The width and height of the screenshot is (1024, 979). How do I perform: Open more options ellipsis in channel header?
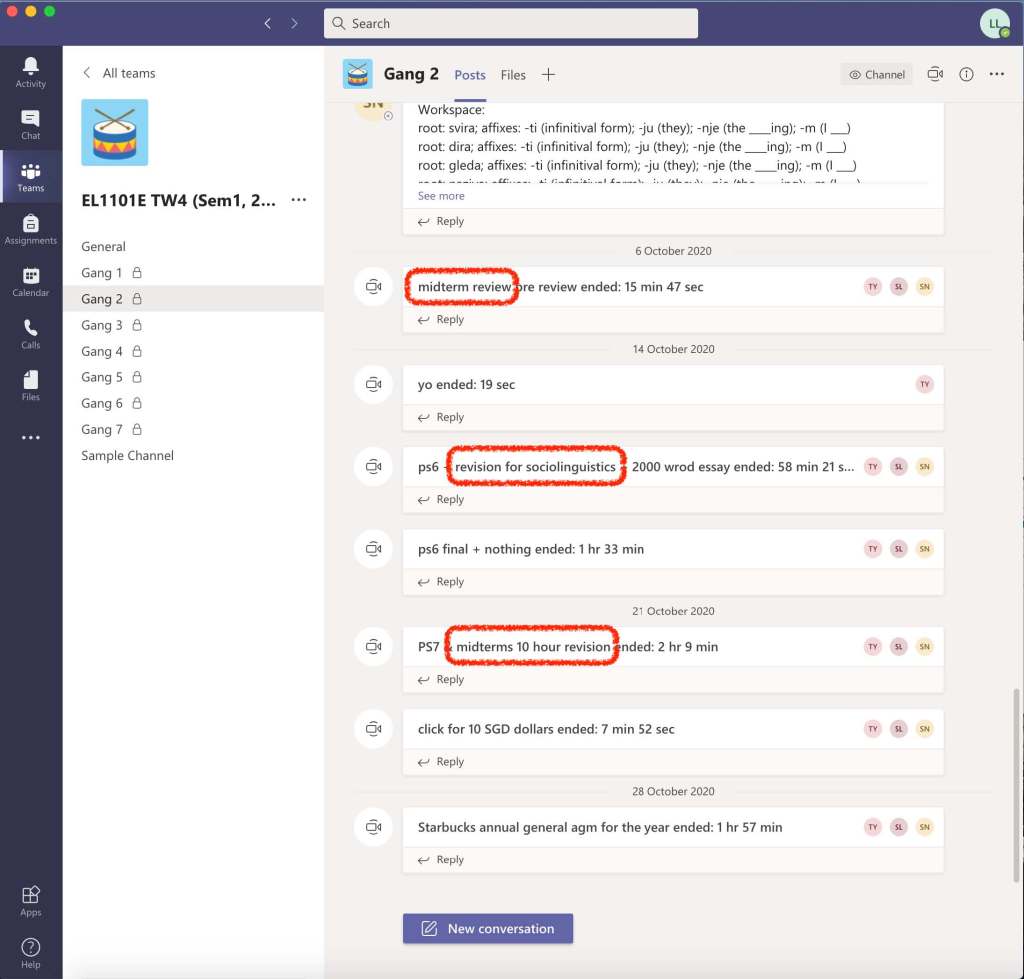pos(996,74)
